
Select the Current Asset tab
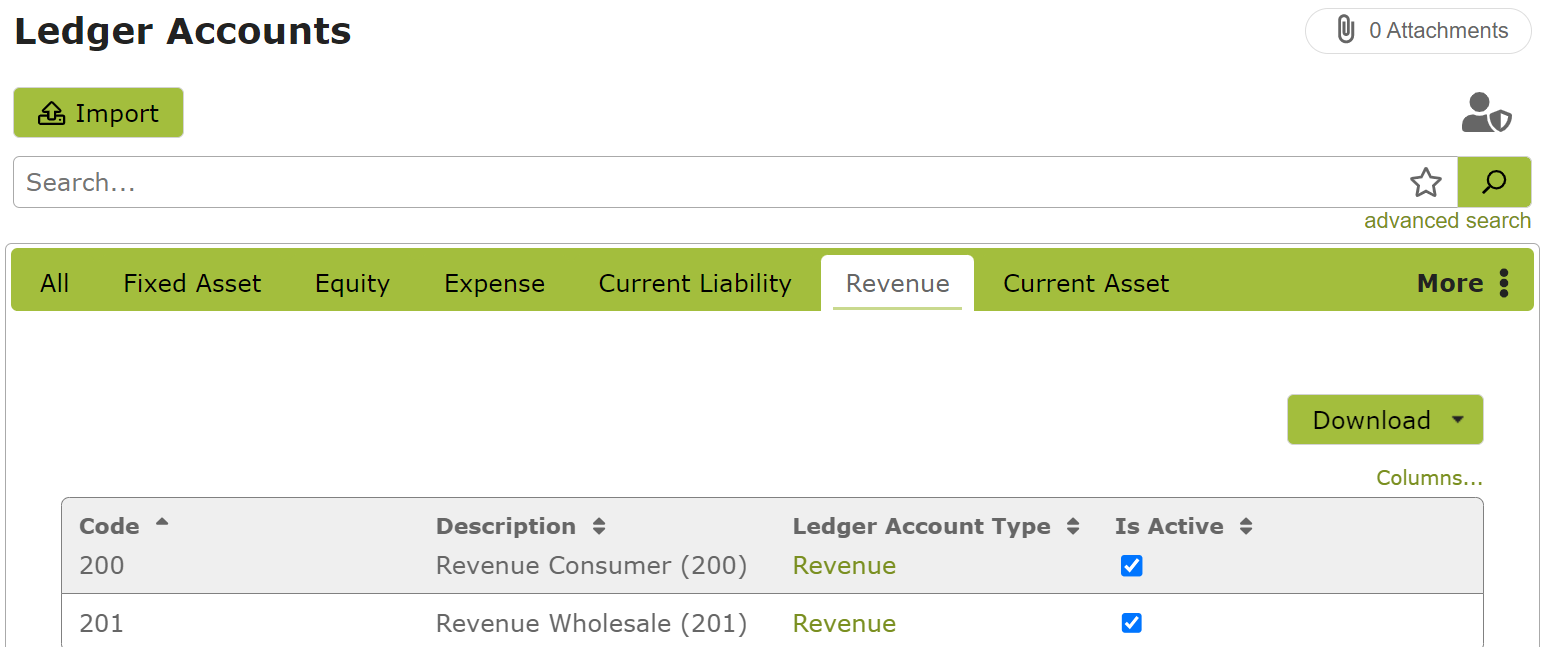click(1086, 283)
